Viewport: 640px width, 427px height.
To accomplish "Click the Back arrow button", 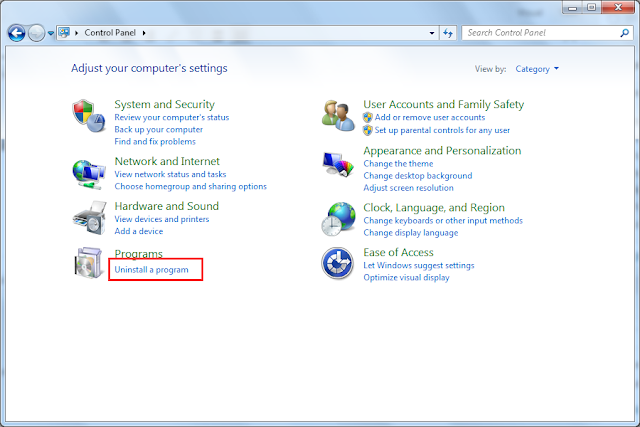I will click(x=17, y=33).
